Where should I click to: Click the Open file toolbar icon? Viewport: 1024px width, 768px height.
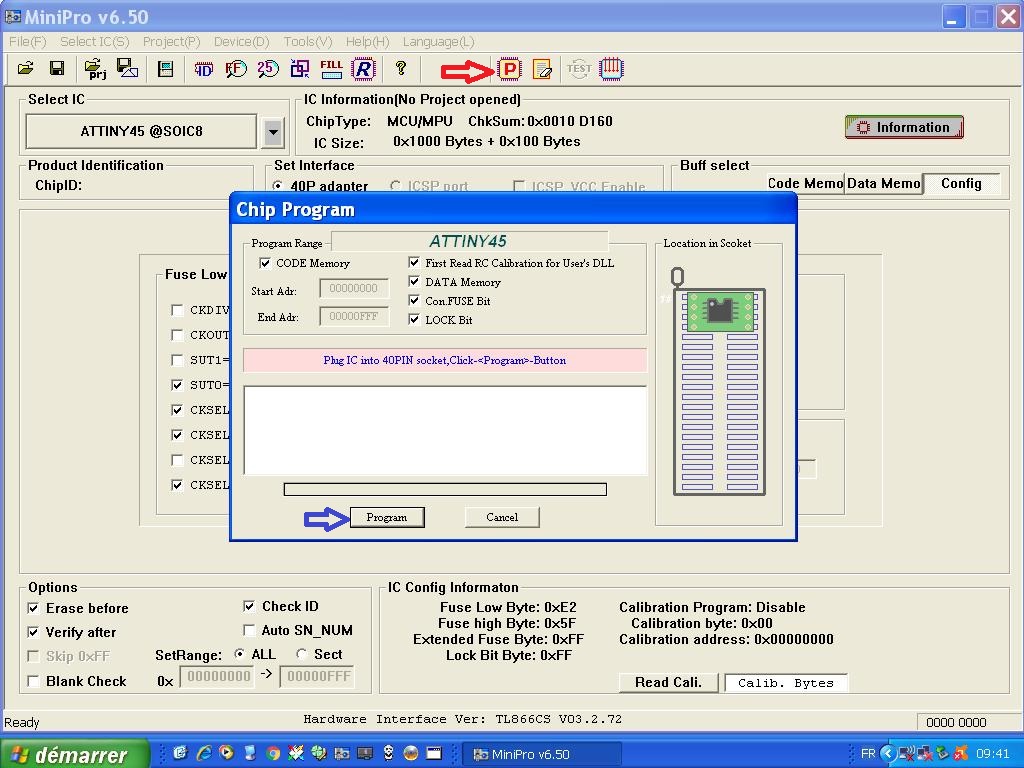[x=25, y=68]
